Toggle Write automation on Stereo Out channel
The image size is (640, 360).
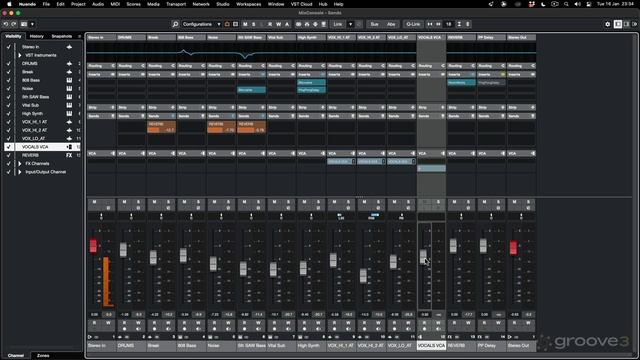click(528, 323)
